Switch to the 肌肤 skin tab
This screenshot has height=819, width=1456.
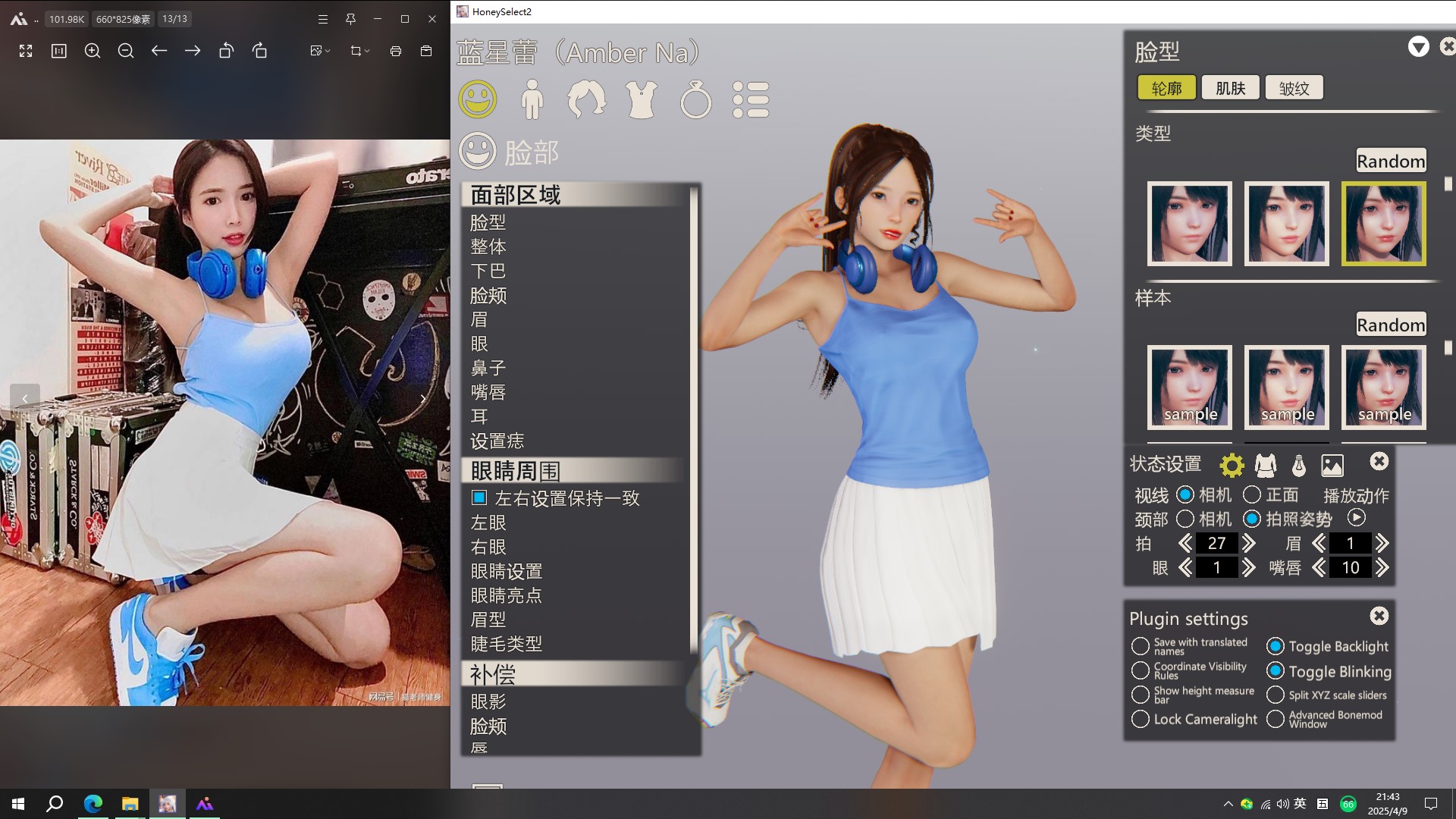click(x=1230, y=88)
